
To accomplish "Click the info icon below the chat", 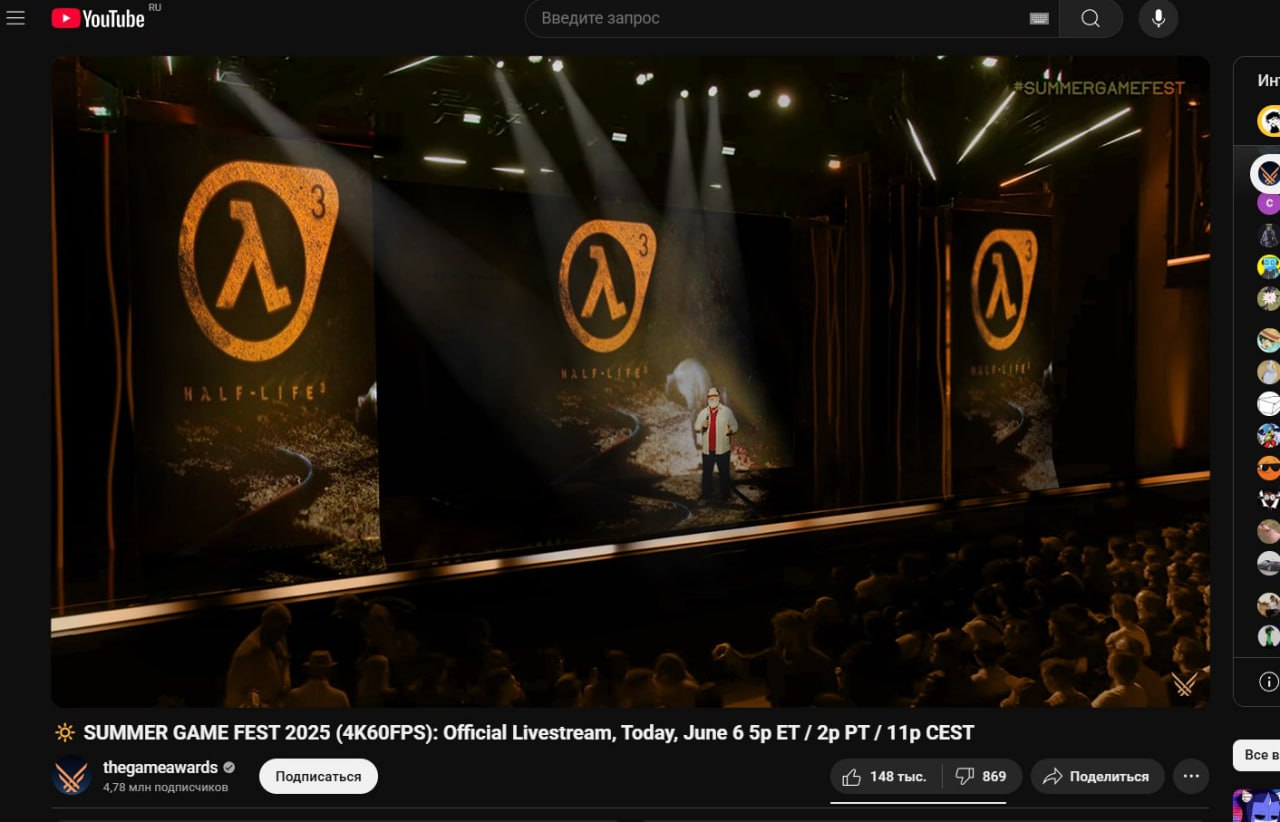I will [1269, 682].
